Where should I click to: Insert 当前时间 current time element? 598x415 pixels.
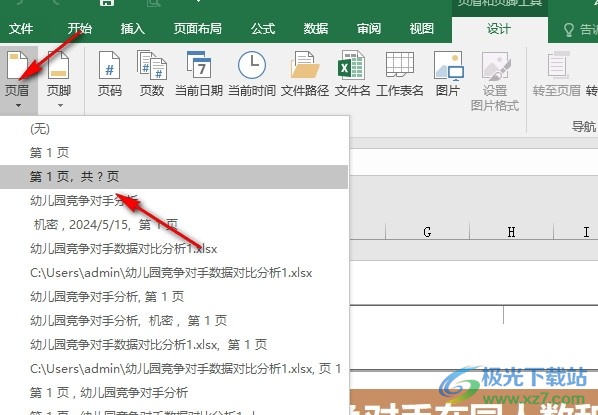(x=252, y=74)
